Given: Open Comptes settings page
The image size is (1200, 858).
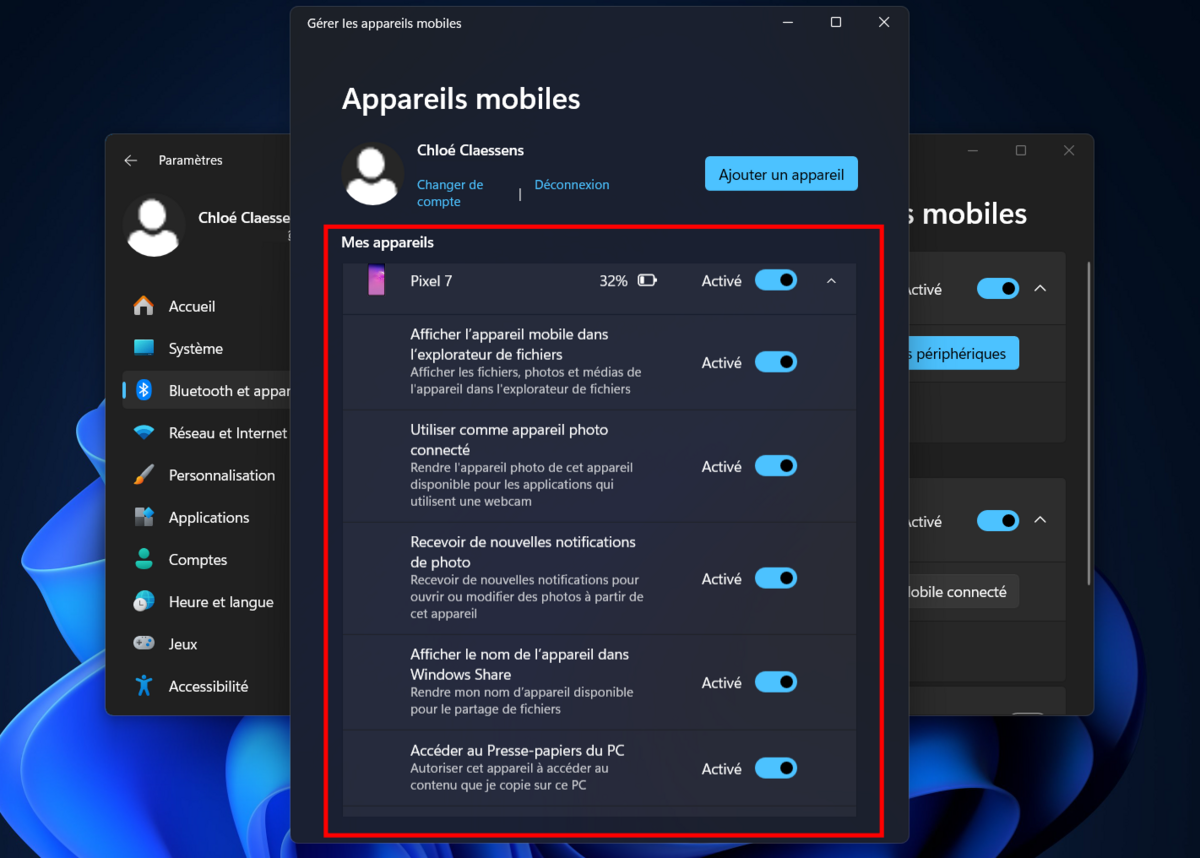Looking at the screenshot, I should 206,559.
